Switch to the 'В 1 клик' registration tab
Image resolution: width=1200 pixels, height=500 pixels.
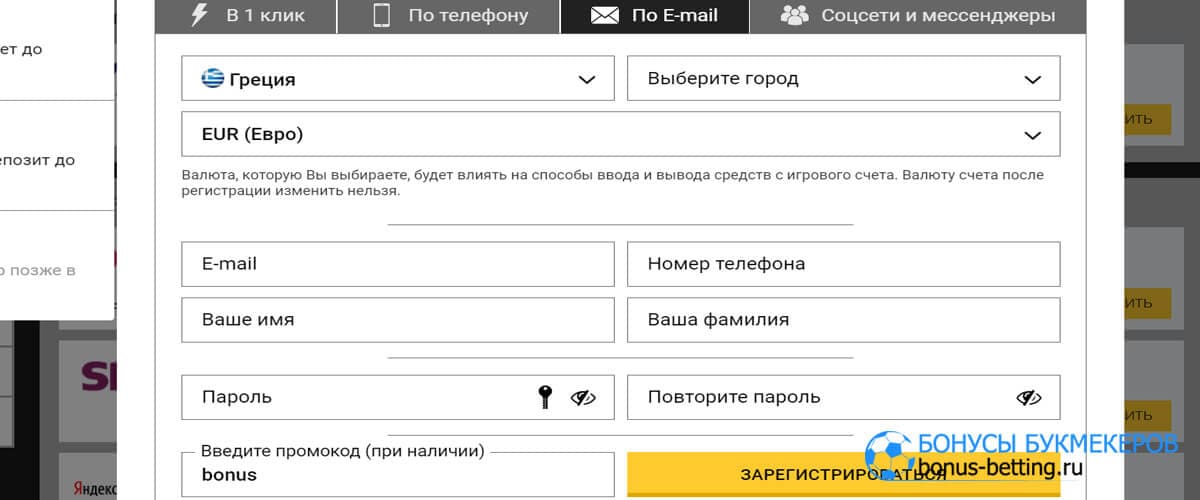click(246, 16)
